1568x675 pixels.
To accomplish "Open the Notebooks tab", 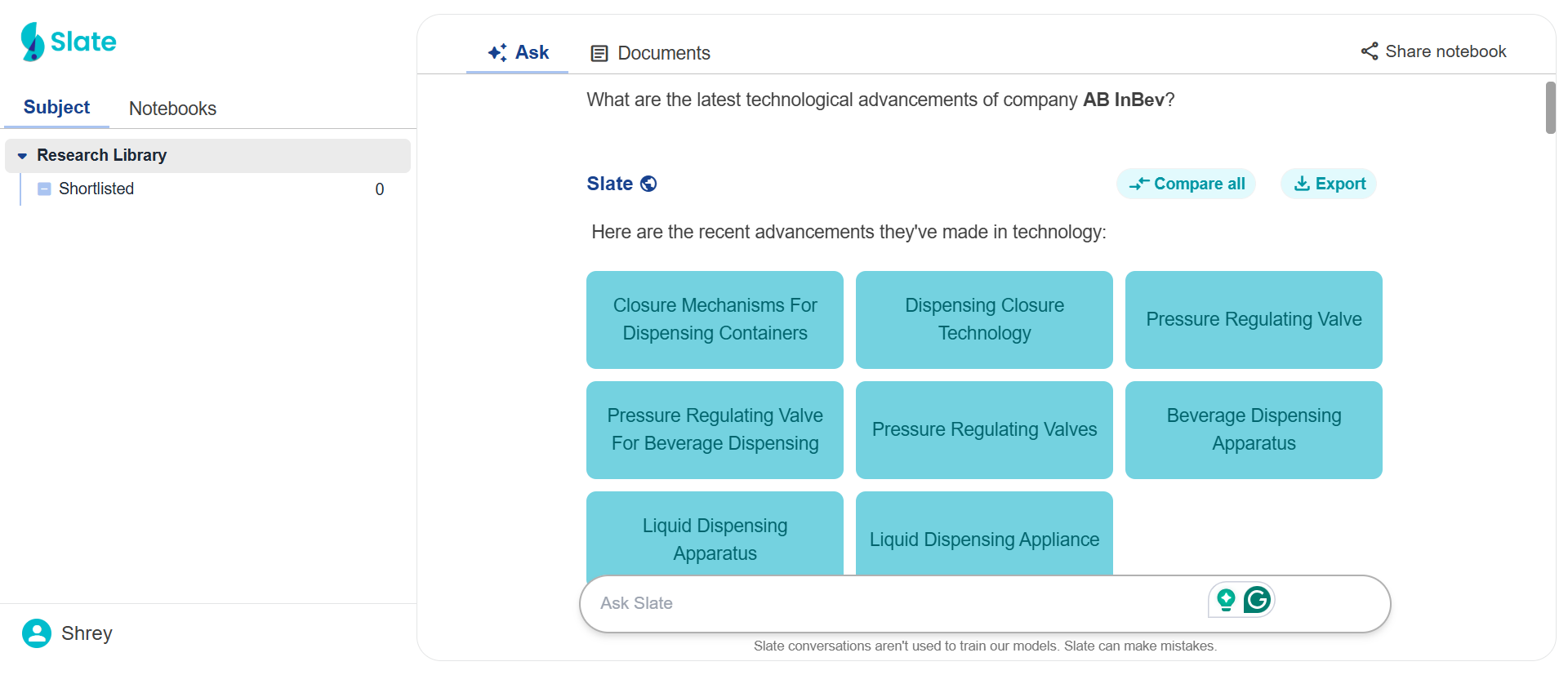I will click(x=172, y=108).
